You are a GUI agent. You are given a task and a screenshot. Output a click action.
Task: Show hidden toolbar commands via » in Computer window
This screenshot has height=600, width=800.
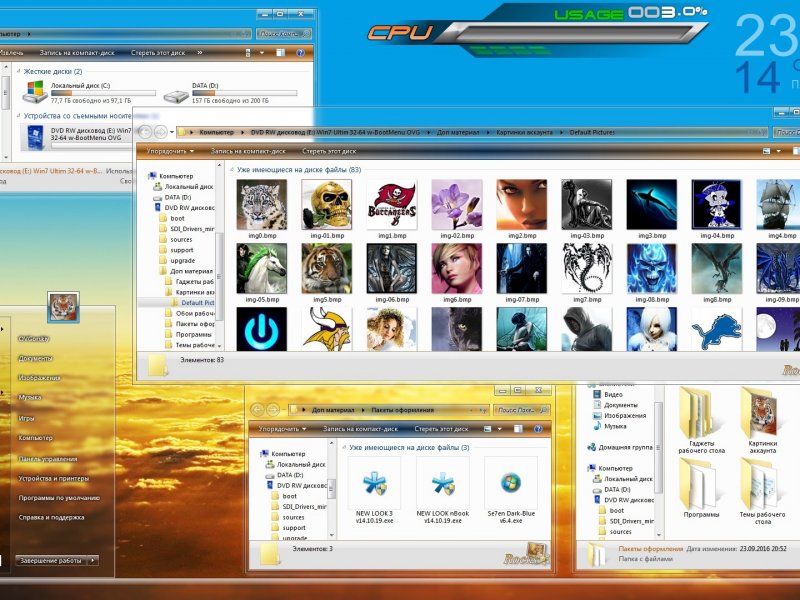(x=199, y=53)
